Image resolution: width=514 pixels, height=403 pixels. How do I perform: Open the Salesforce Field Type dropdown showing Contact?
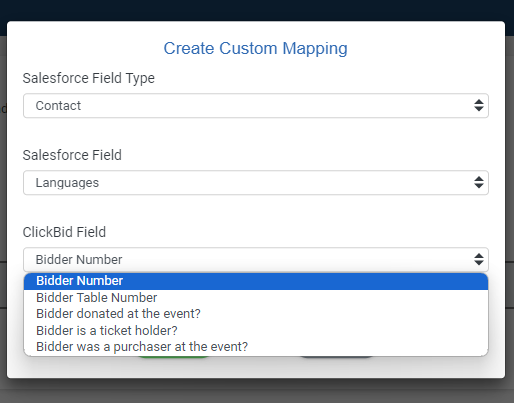[x=256, y=106]
